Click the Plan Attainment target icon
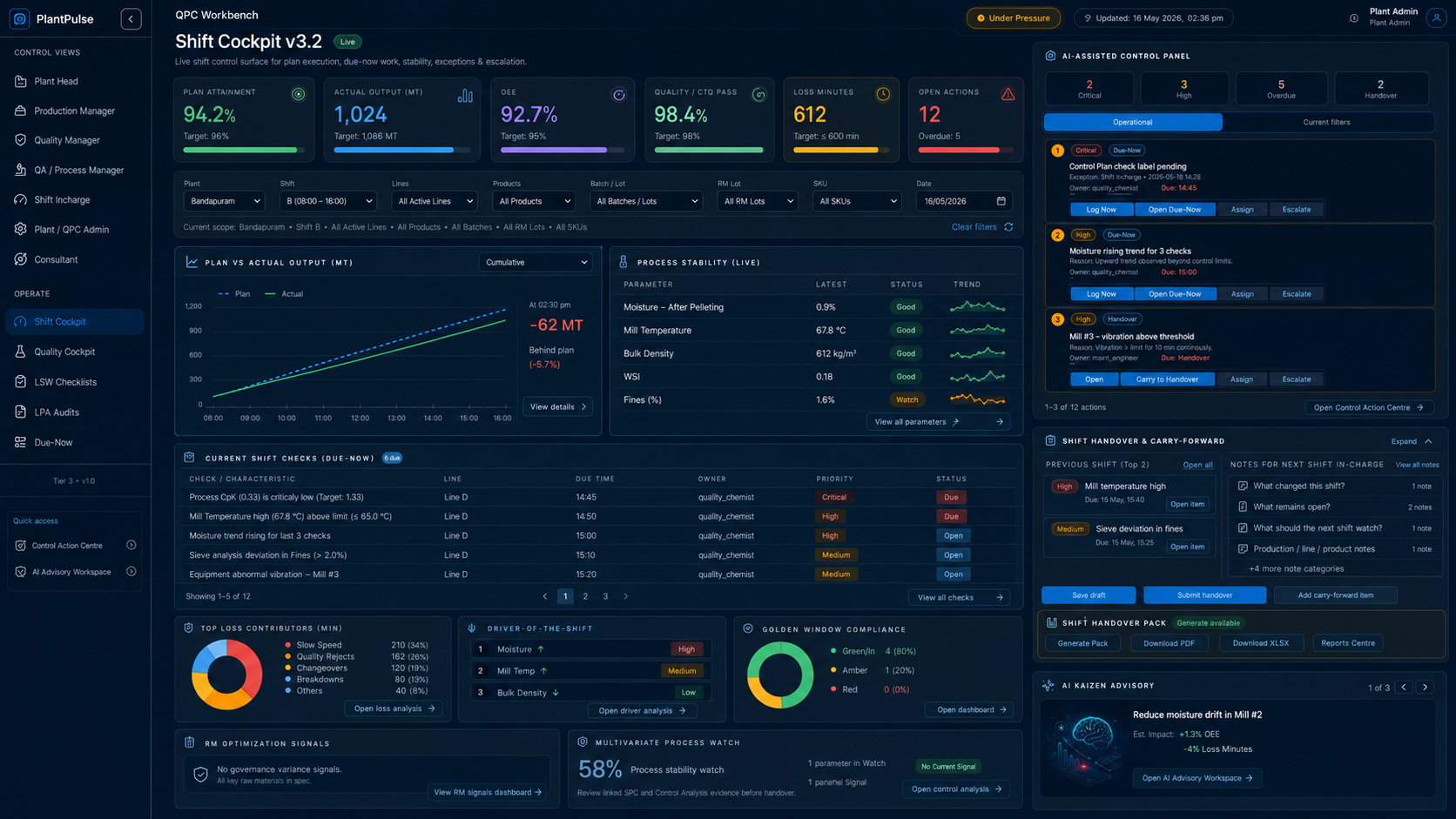 pyautogui.click(x=299, y=94)
